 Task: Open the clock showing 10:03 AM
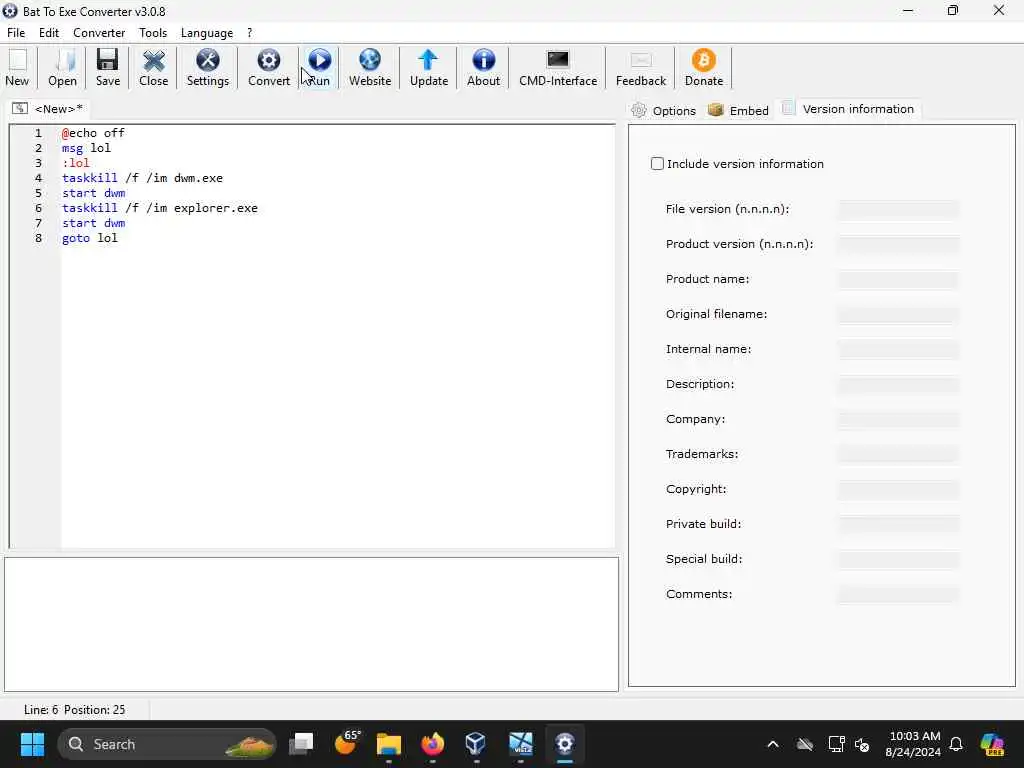(914, 744)
